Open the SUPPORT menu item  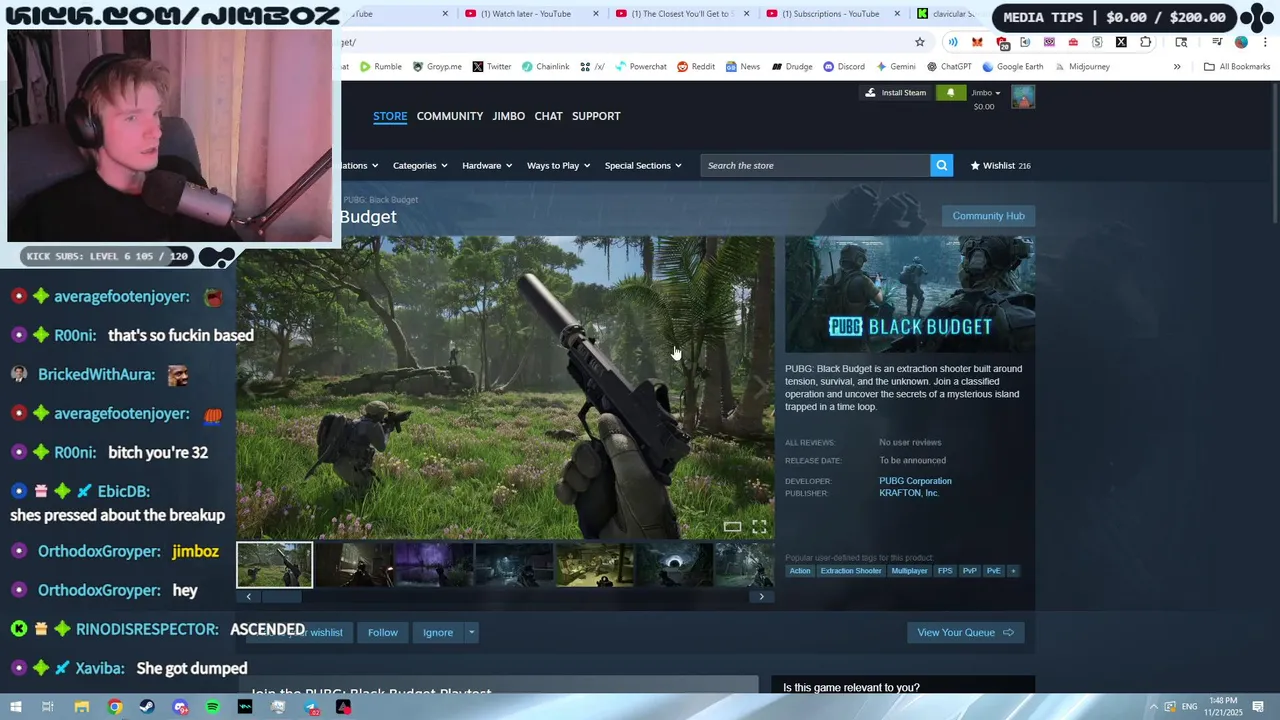(596, 116)
